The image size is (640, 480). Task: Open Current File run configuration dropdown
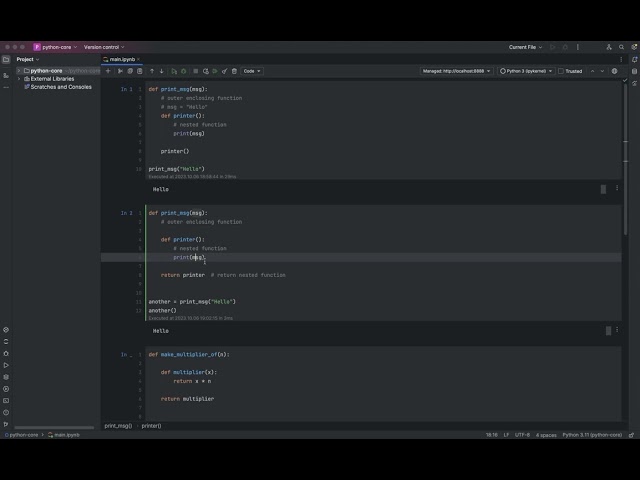525,47
